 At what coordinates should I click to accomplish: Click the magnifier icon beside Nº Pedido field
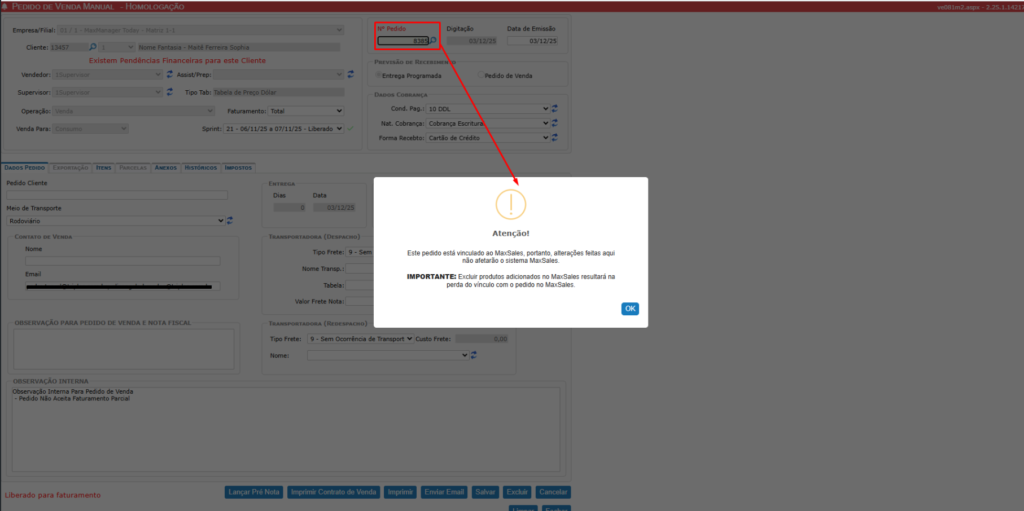pos(434,41)
